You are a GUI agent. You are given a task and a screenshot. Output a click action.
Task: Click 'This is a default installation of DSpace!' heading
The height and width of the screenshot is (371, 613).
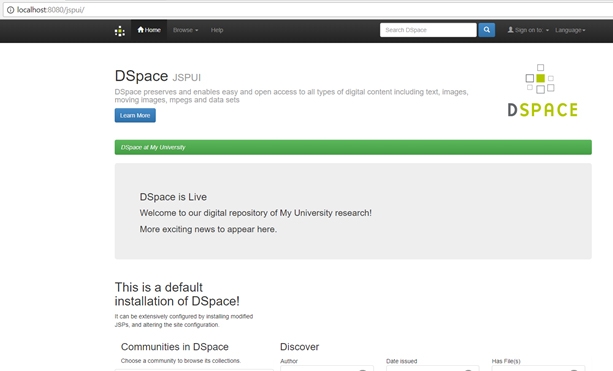pyautogui.click(x=177, y=294)
